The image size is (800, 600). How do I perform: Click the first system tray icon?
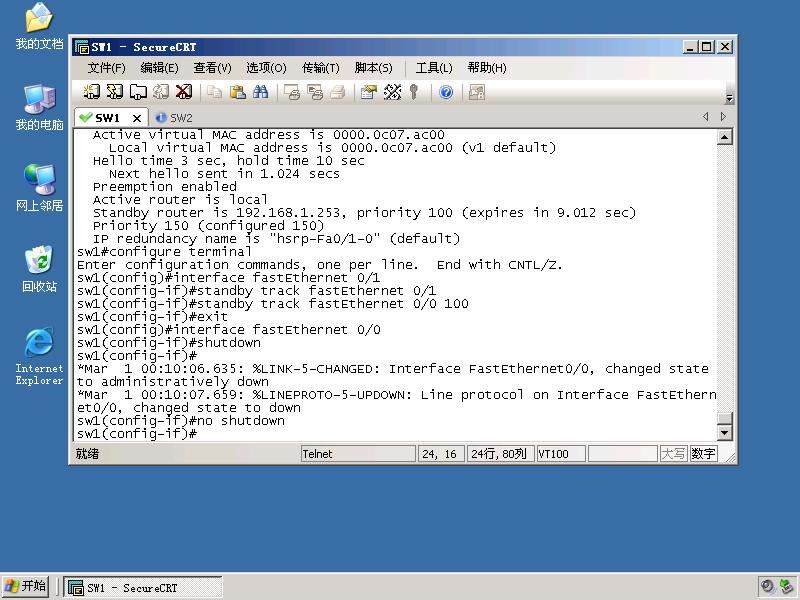tap(767, 587)
